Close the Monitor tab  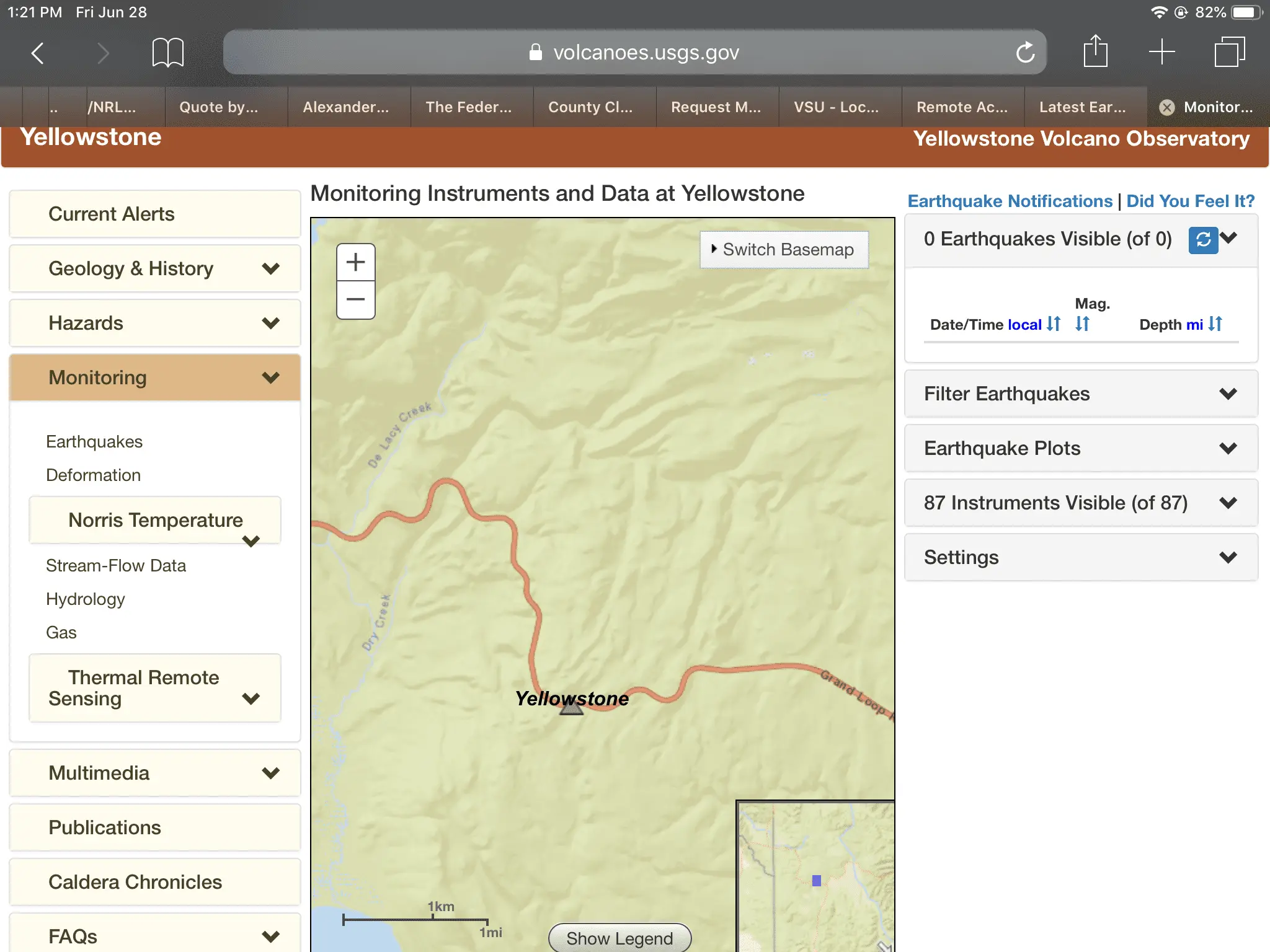pos(1166,107)
